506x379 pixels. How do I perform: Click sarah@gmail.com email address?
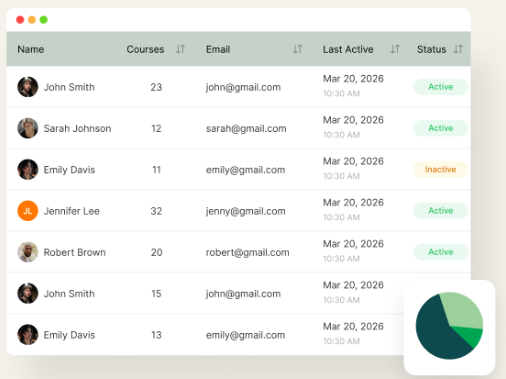[x=246, y=129]
